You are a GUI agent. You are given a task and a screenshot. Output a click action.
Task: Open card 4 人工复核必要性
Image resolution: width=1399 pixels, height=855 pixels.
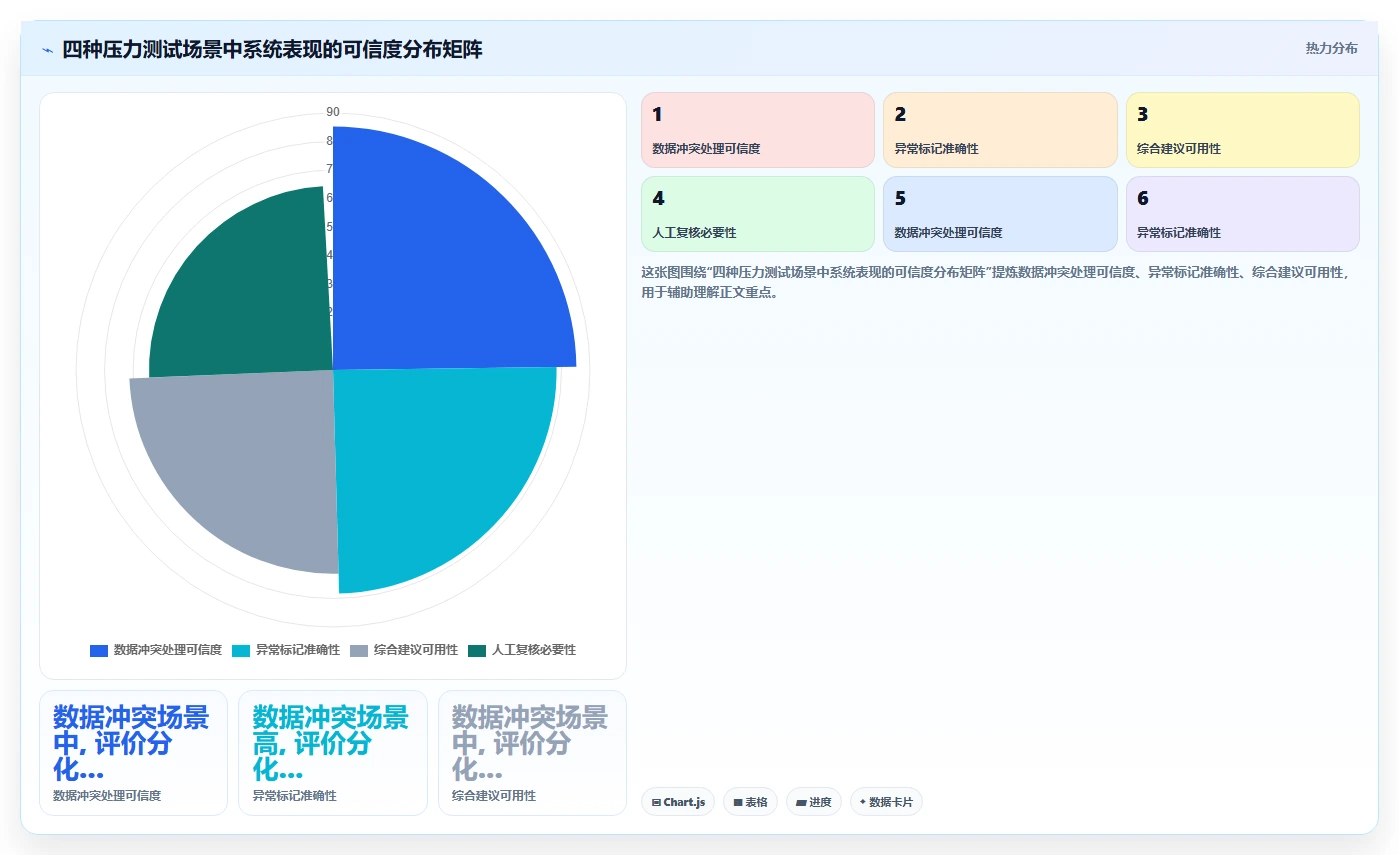(758, 214)
